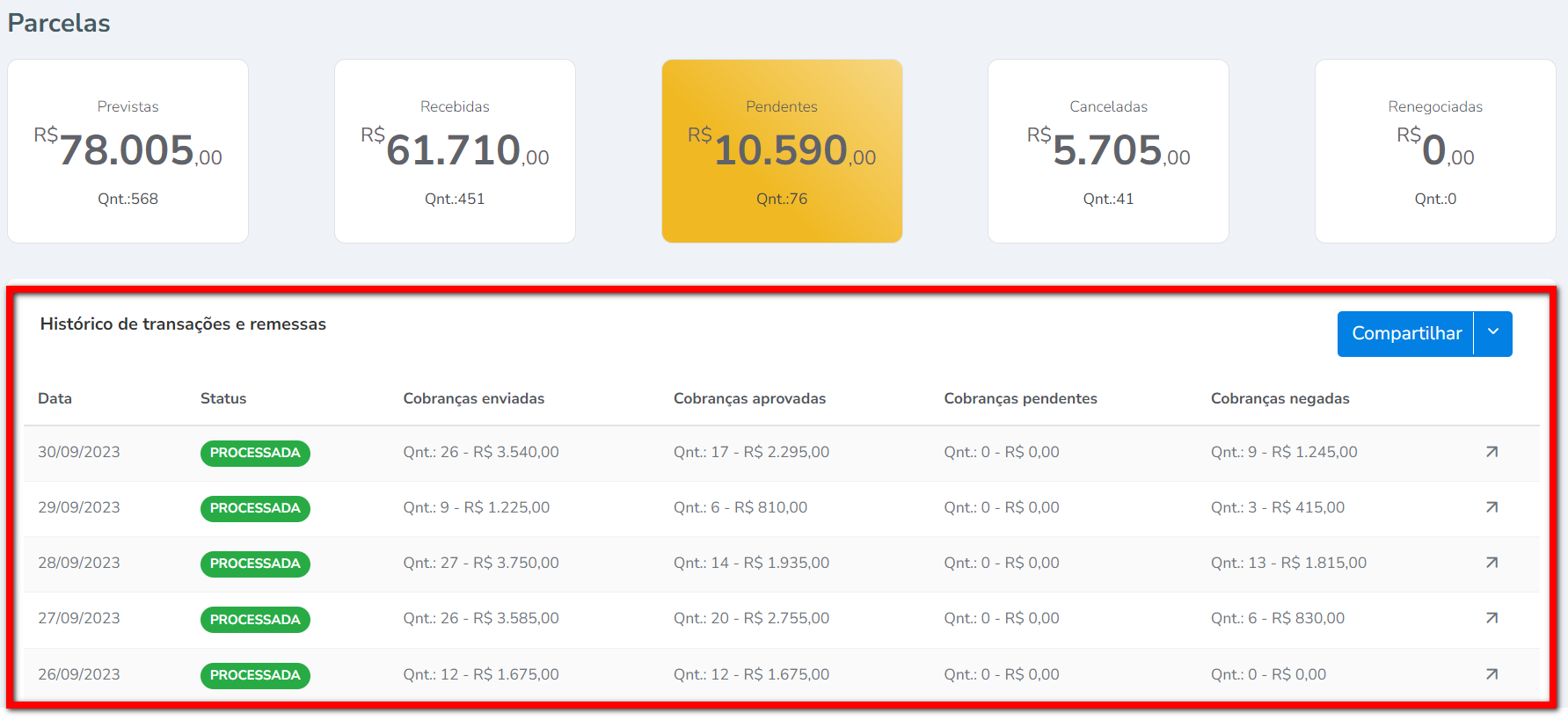Viewport: 1568px width, 720px height.
Task: Click the Status column header
Action: 223,398
